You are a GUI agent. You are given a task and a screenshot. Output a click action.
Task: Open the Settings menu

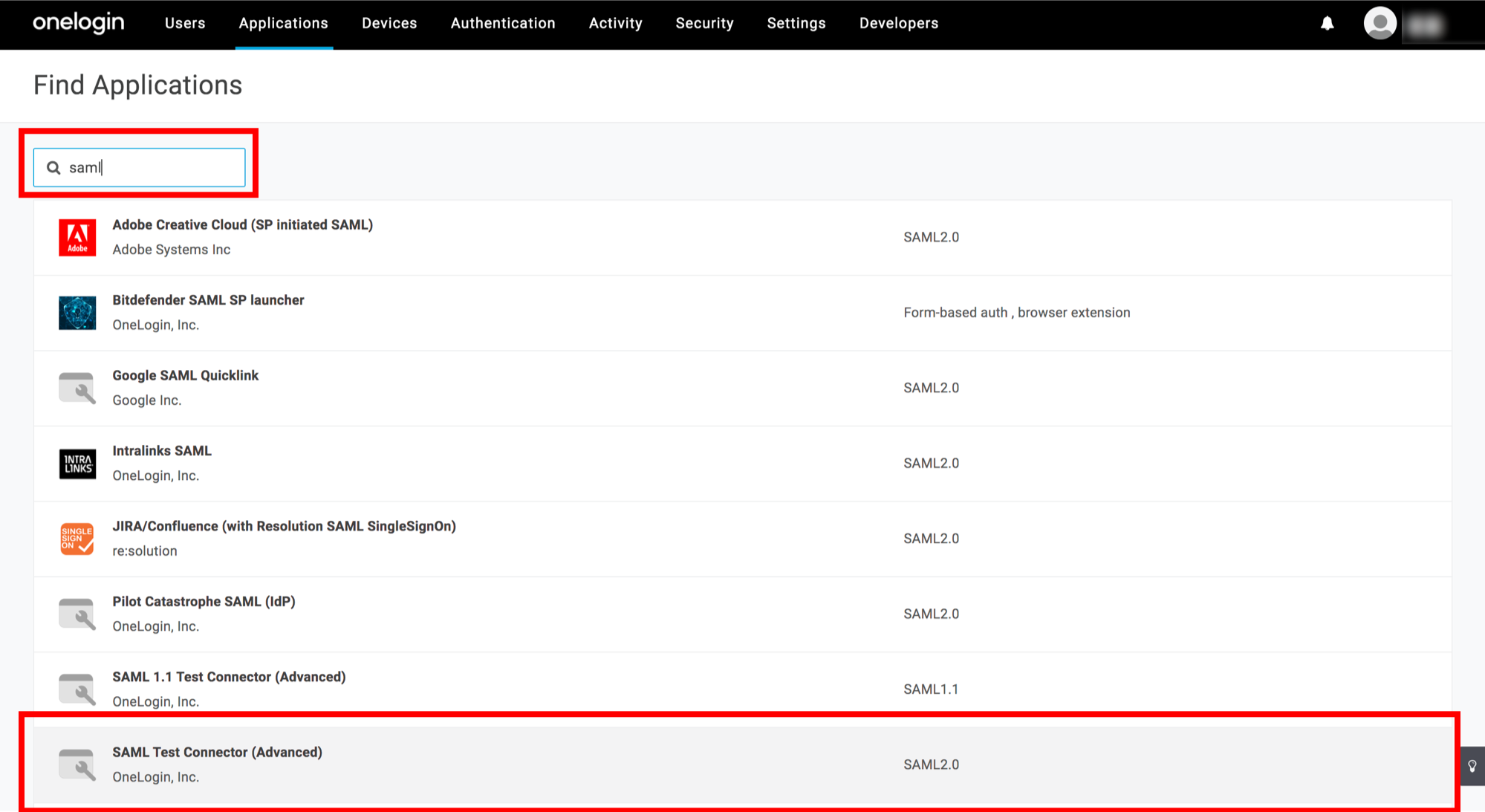point(796,23)
